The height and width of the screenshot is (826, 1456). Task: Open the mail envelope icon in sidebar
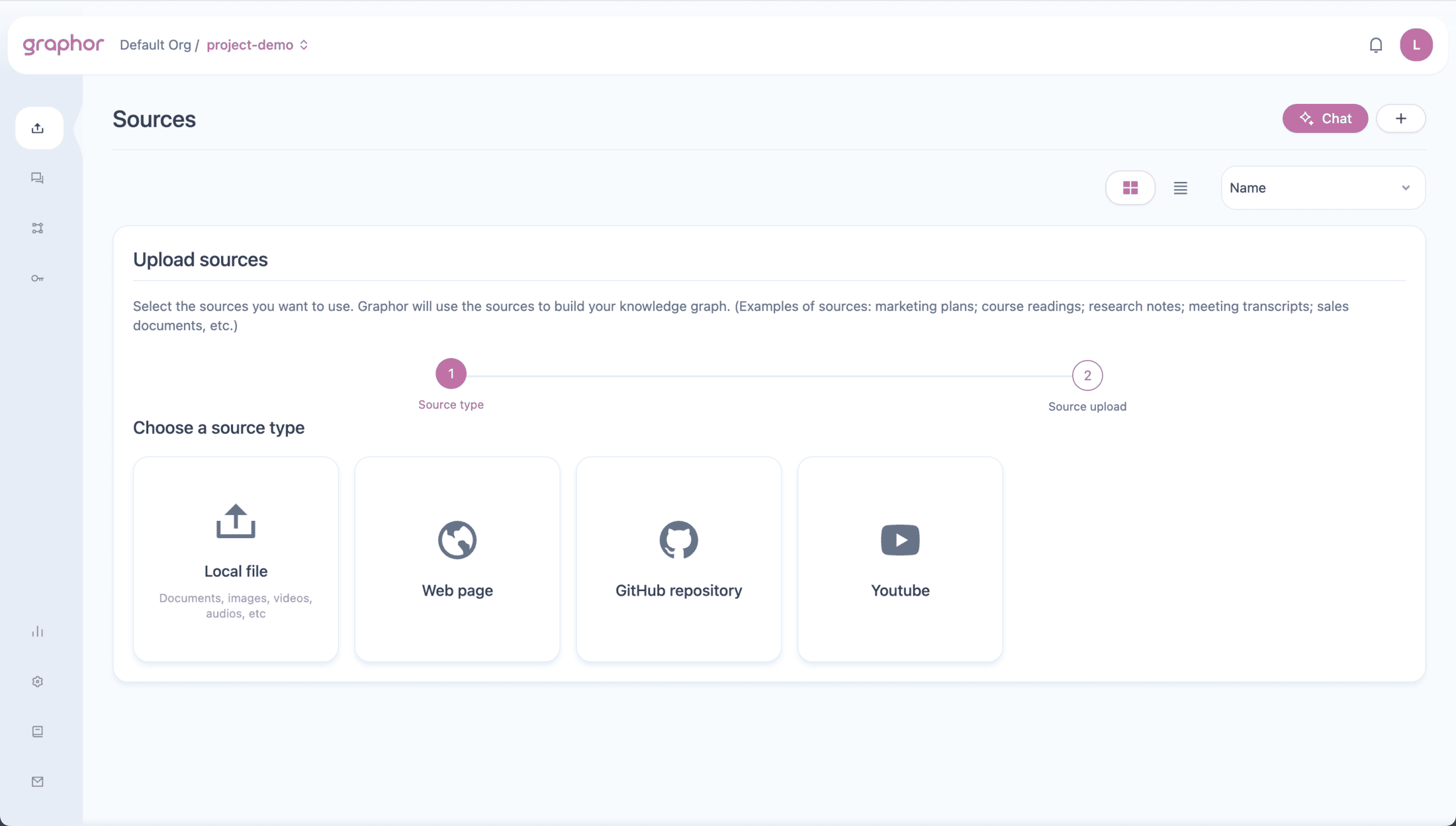(38, 782)
